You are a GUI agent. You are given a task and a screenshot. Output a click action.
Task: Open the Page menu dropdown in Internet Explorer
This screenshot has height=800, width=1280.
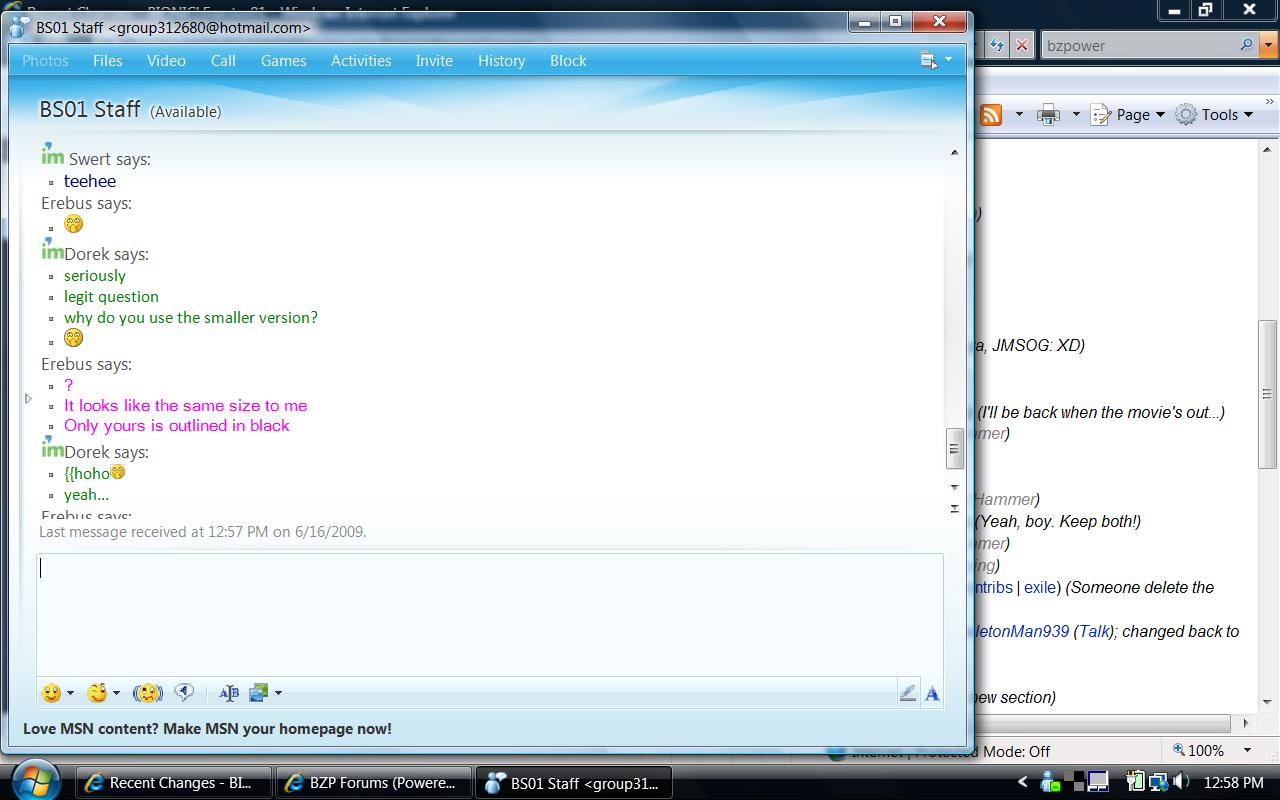pos(1129,115)
